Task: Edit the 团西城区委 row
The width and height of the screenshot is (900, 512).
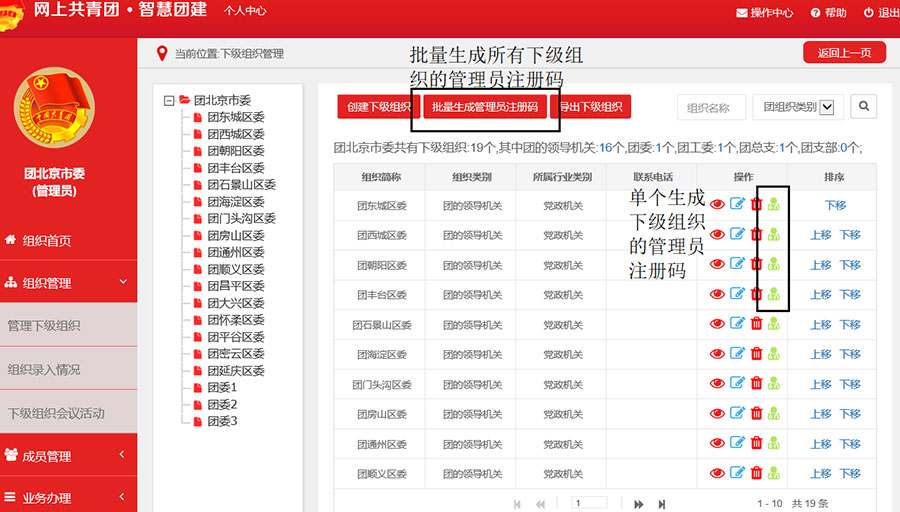Action: point(737,235)
